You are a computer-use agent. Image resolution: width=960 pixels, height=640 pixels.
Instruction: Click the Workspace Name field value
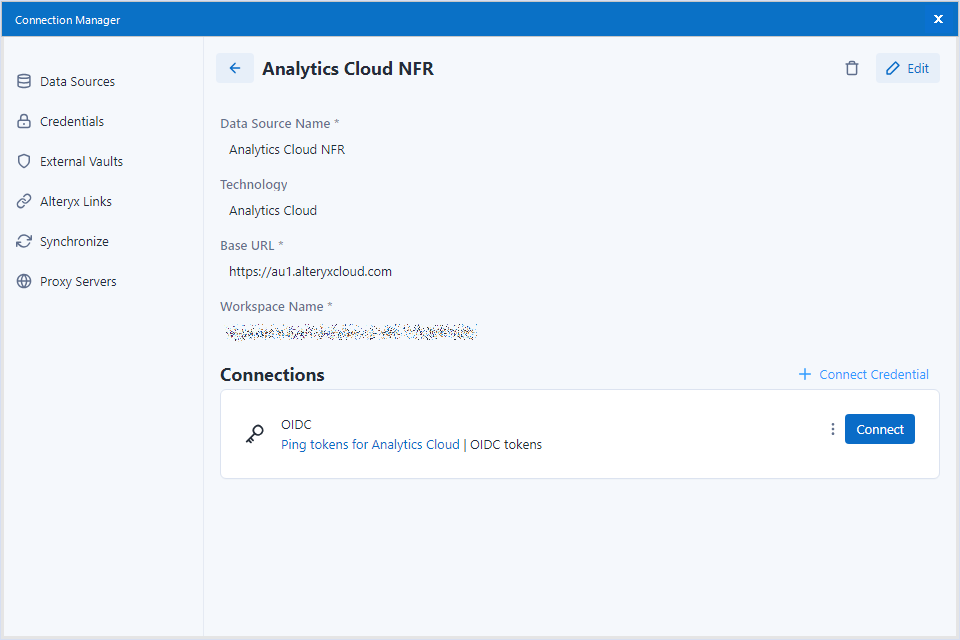tap(351, 332)
